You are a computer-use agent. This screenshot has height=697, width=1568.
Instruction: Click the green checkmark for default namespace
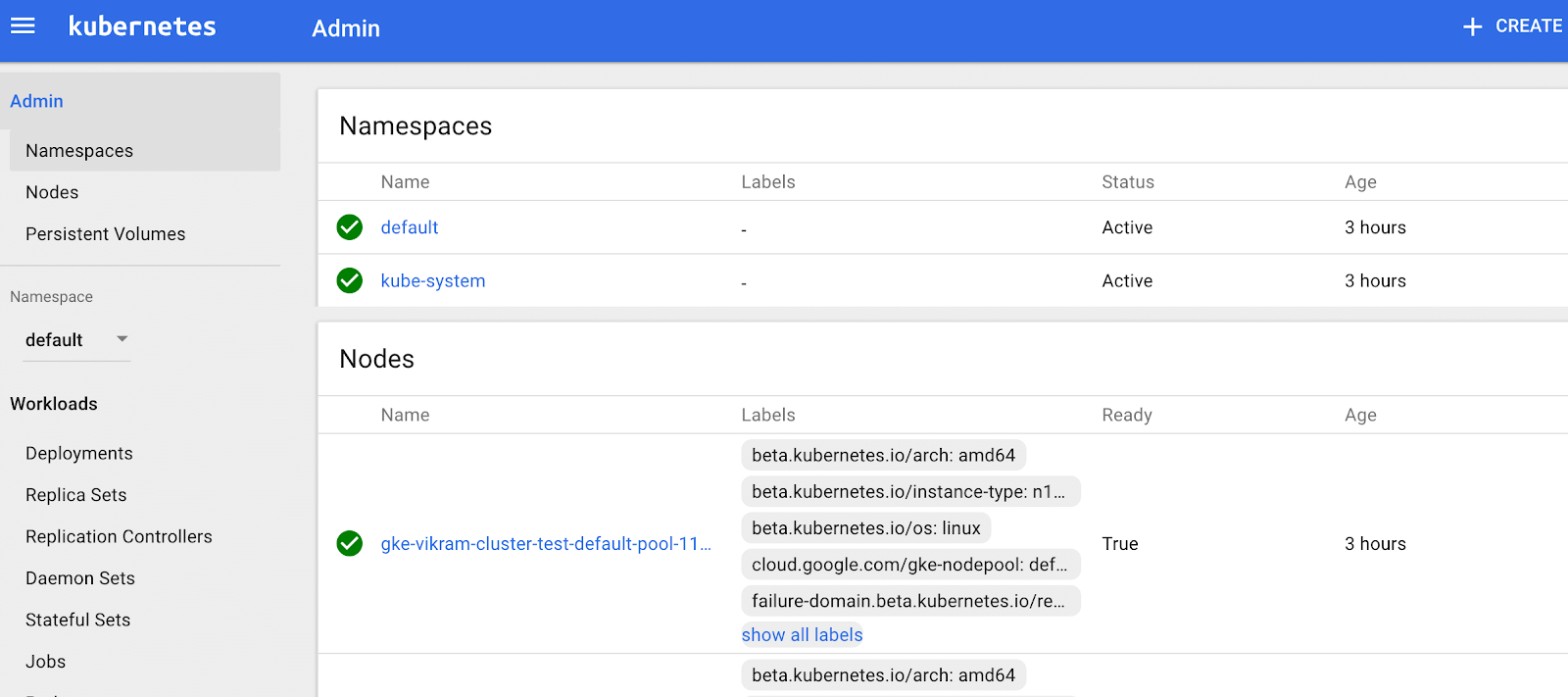(x=350, y=227)
